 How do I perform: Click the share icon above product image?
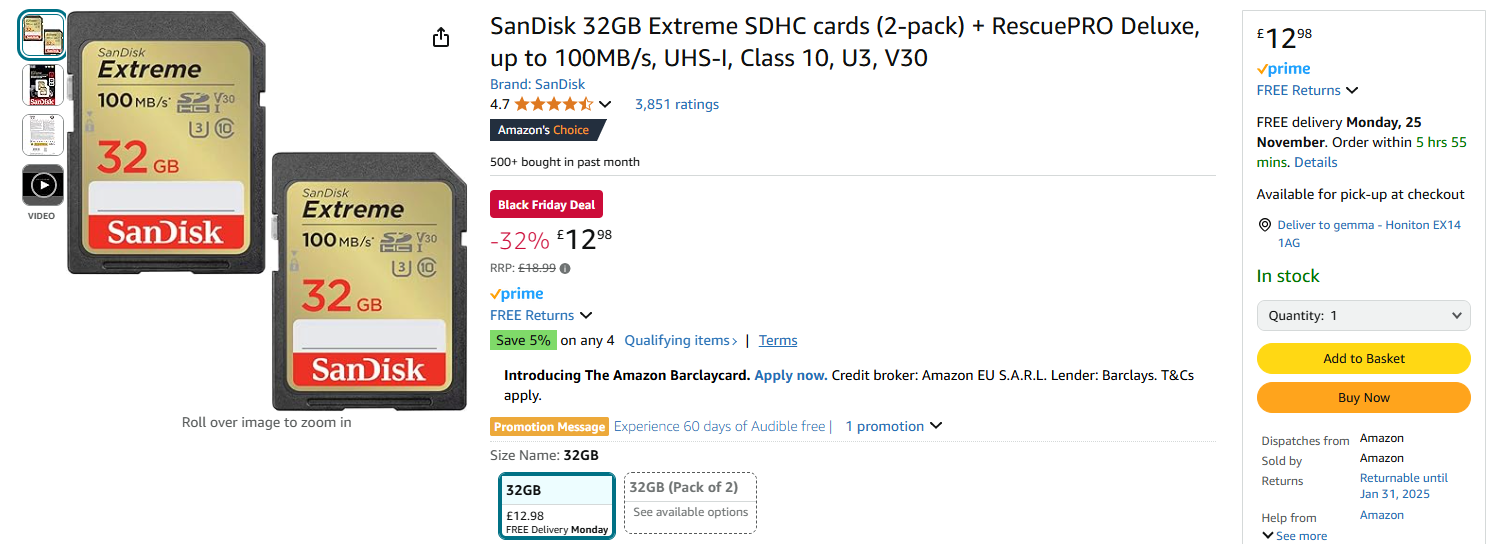[x=441, y=38]
